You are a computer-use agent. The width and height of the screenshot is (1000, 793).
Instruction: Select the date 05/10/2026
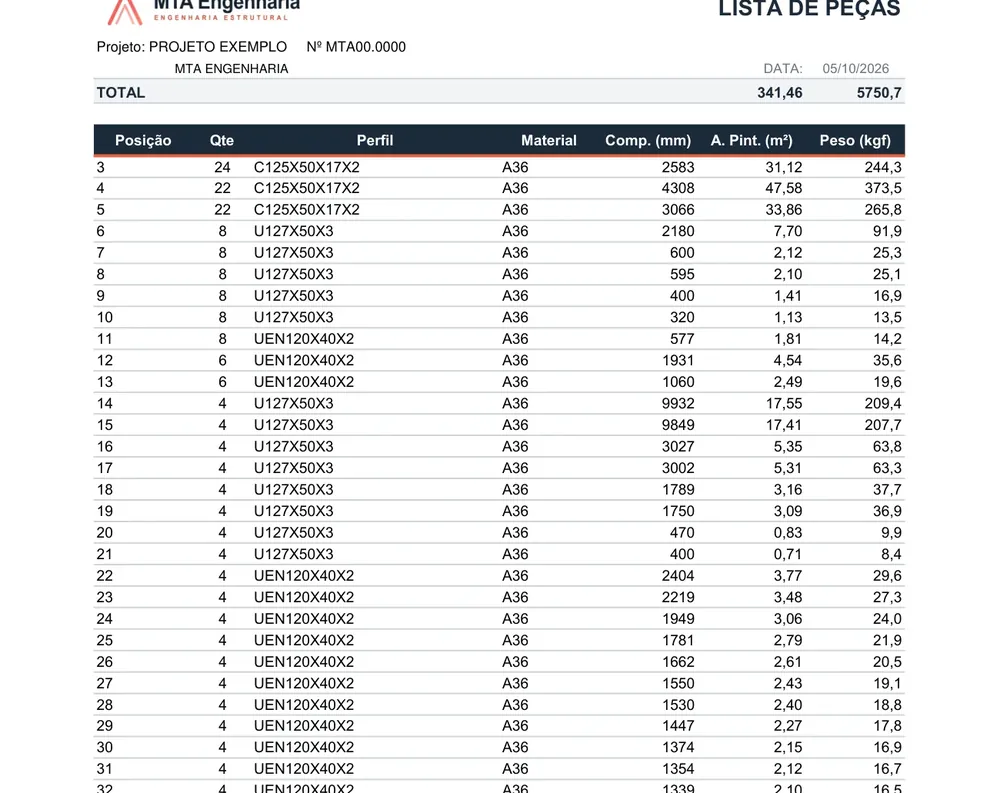(x=855, y=69)
